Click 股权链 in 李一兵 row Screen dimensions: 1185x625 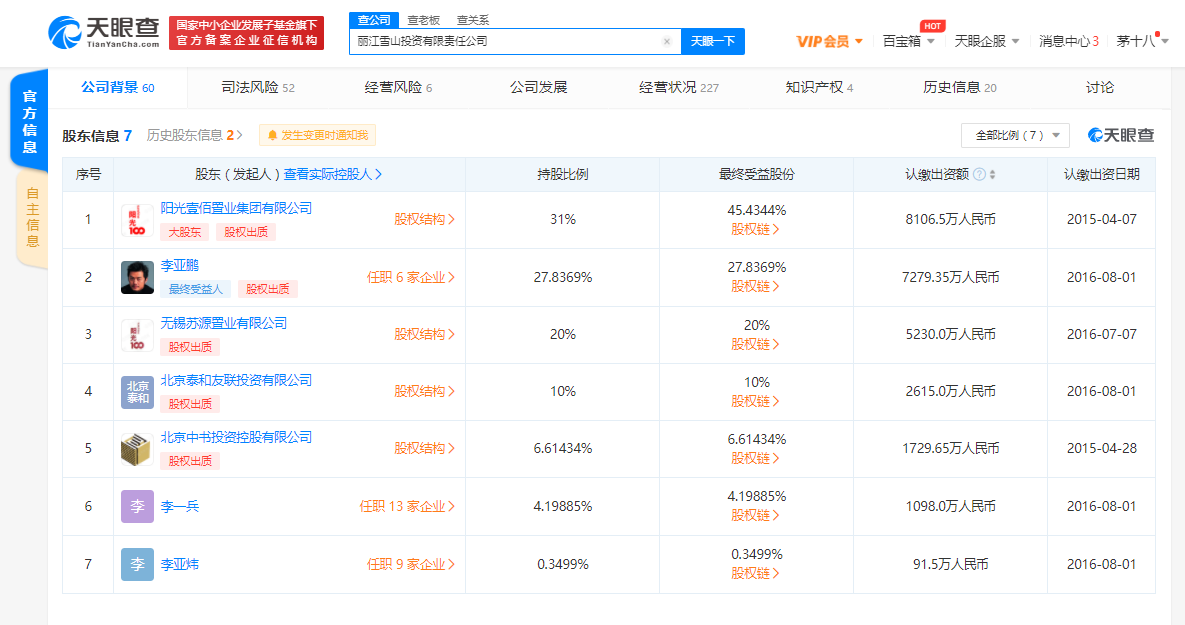(x=755, y=515)
